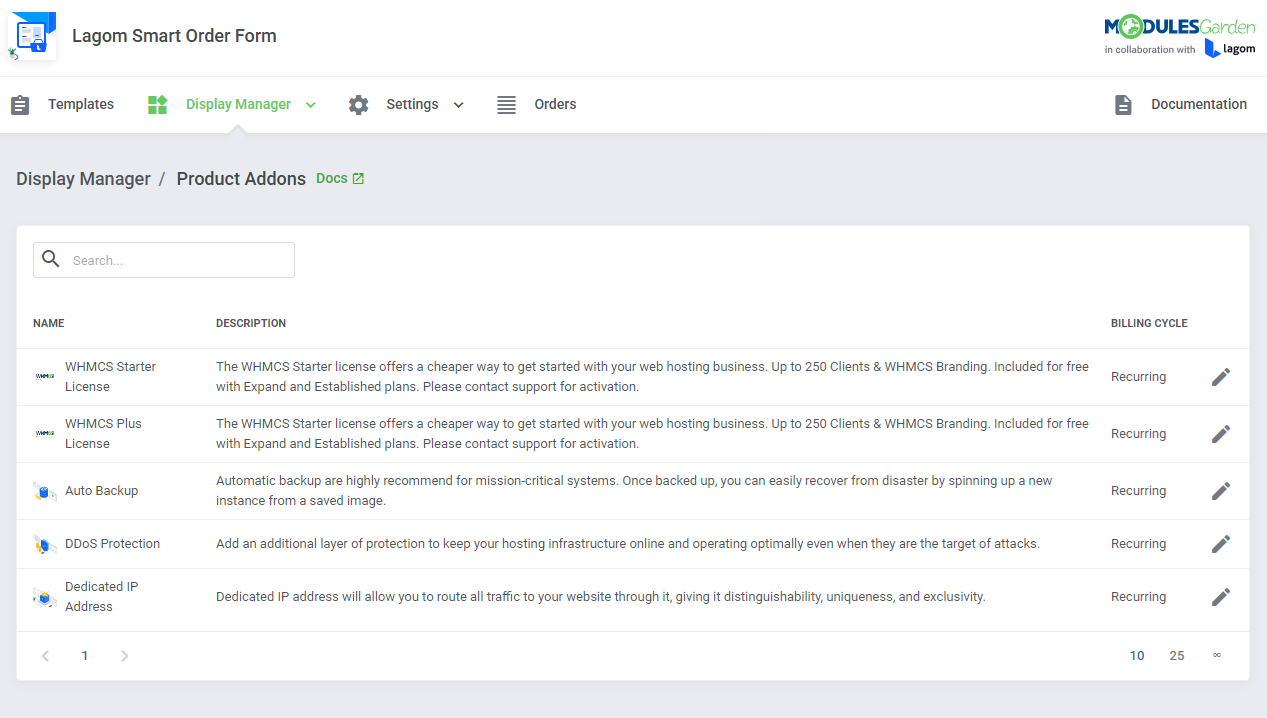Expand the Settings dropdown chevron
1267x718 pixels.
pyautogui.click(x=459, y=105)
